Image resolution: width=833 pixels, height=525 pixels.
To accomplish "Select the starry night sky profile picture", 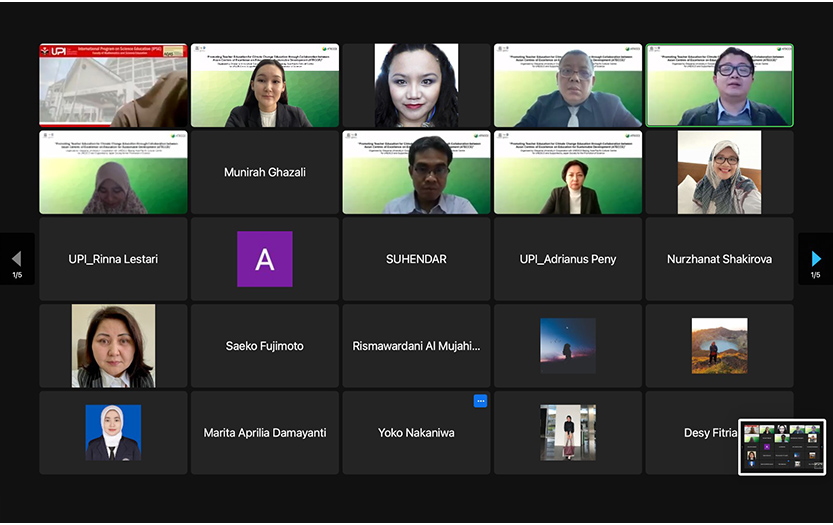I will 568,346.
